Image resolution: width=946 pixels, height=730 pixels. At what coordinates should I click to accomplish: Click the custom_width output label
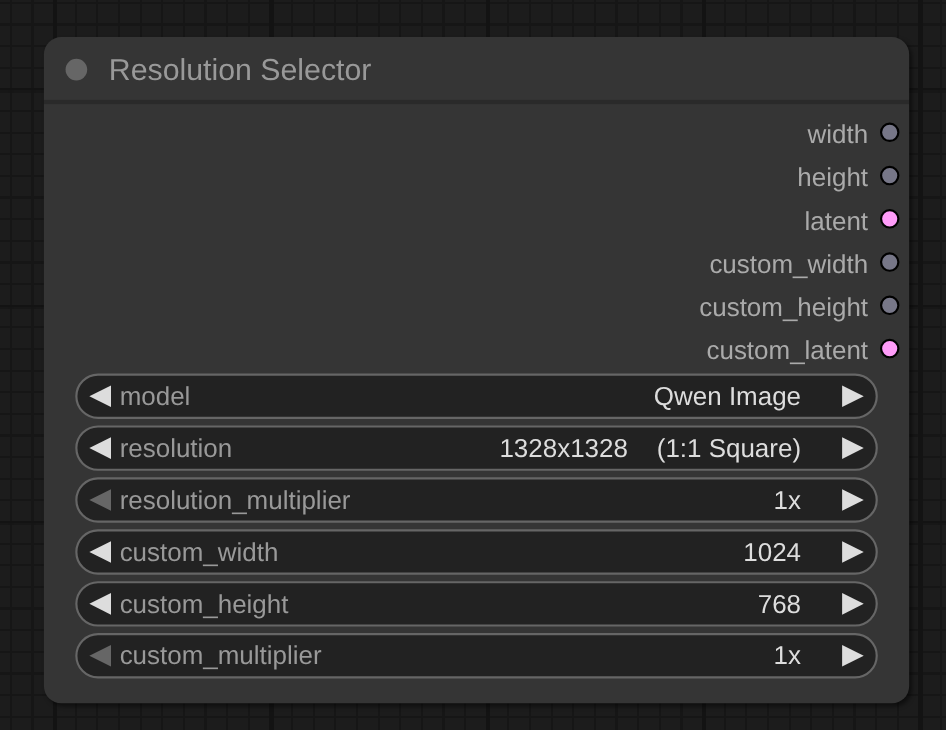click(789, 264)
